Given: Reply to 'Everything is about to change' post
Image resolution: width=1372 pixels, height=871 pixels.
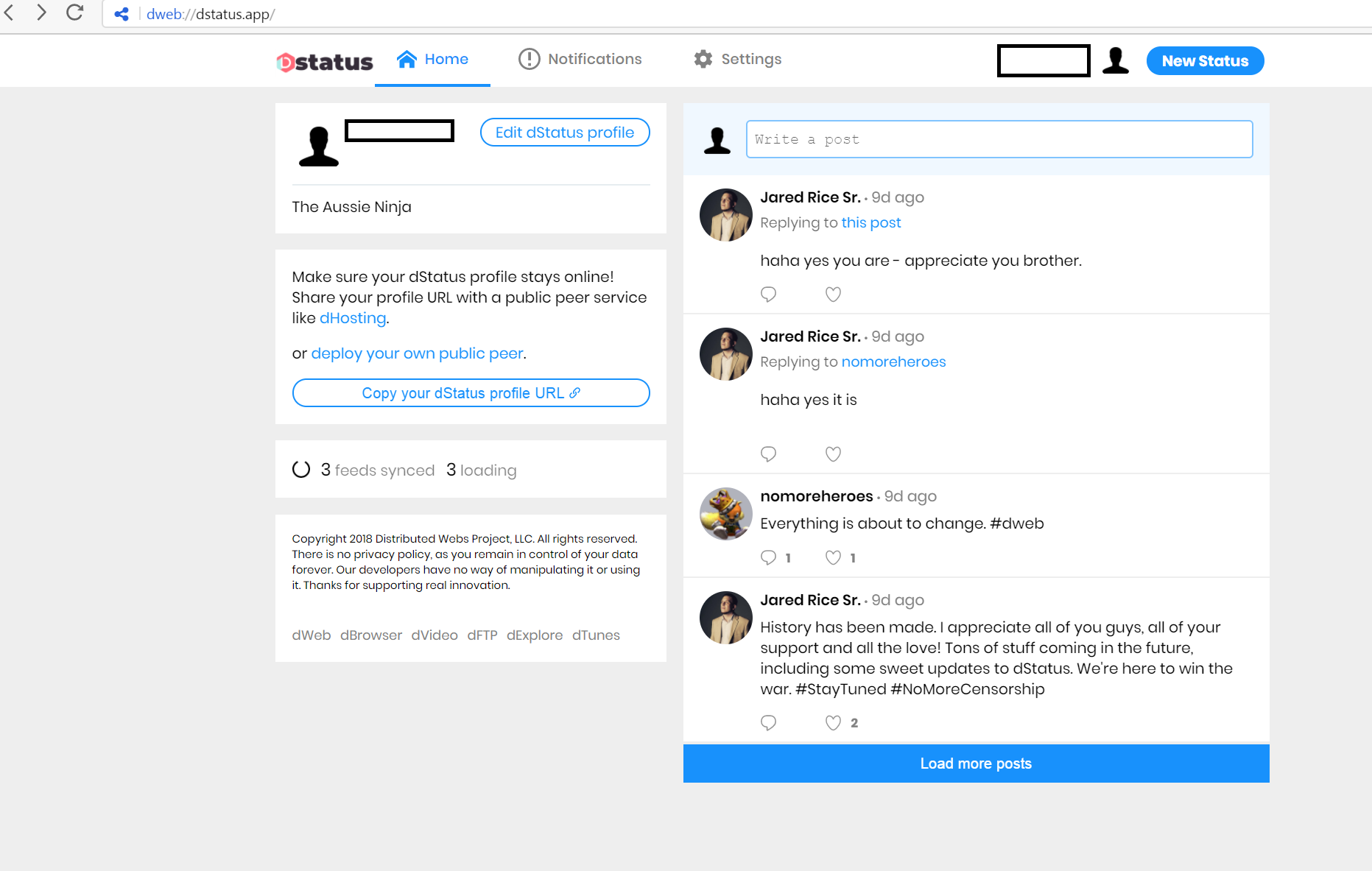Looking at the screenshot, I should (x=768, y=557).
